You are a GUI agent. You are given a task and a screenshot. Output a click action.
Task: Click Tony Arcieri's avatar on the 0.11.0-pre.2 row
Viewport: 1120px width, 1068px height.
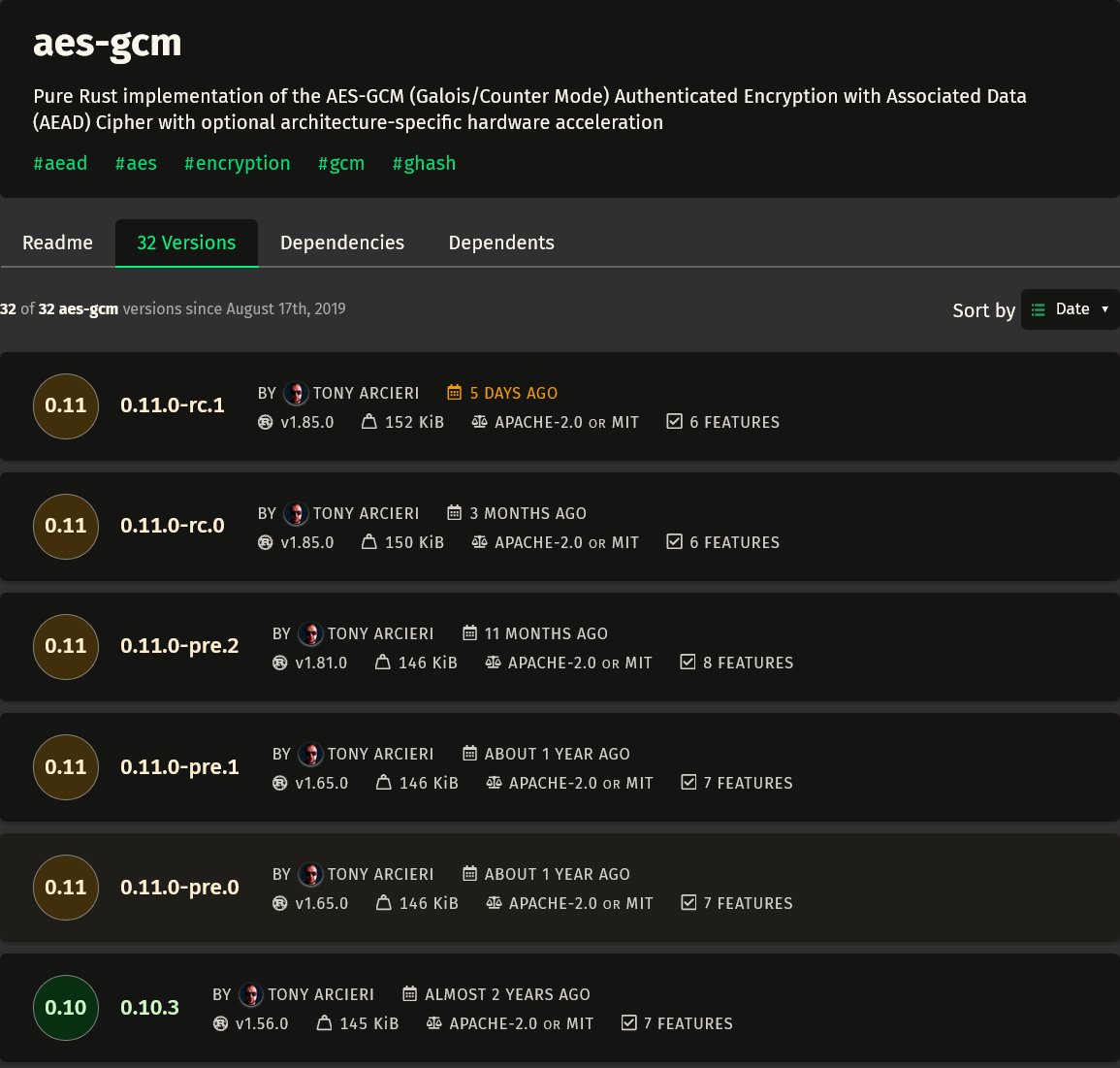click(310, 633)
